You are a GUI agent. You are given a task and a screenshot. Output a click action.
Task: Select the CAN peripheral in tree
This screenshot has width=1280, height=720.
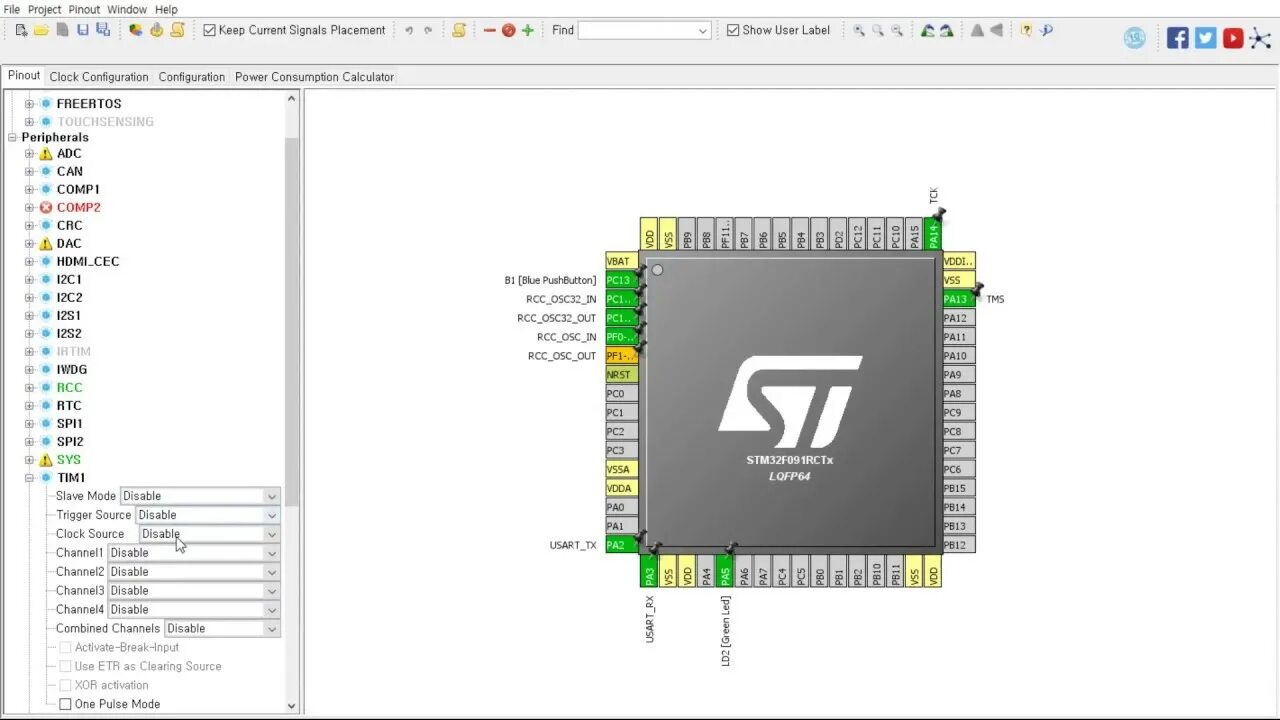70,172
